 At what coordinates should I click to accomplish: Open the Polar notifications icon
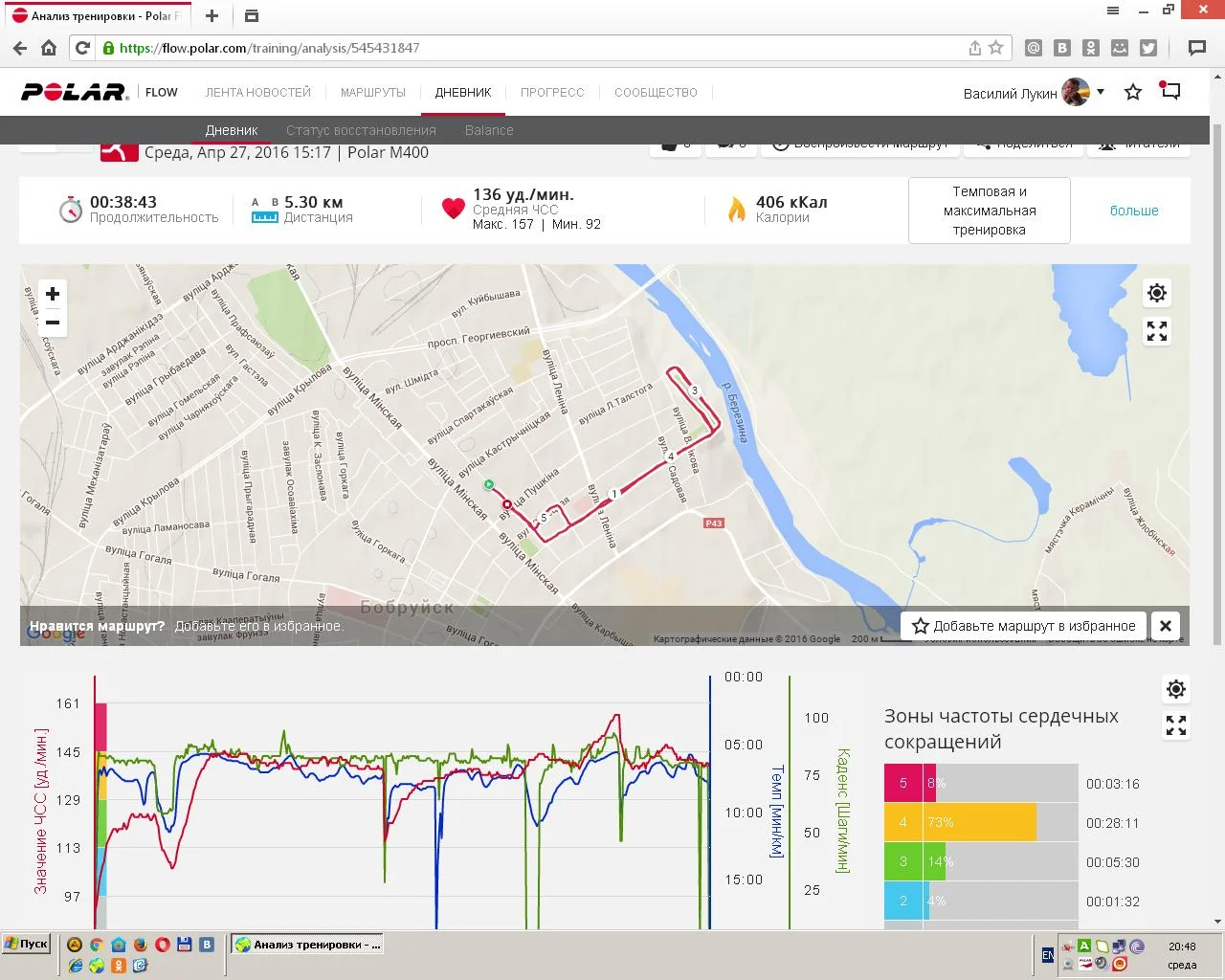point(1170,92)
